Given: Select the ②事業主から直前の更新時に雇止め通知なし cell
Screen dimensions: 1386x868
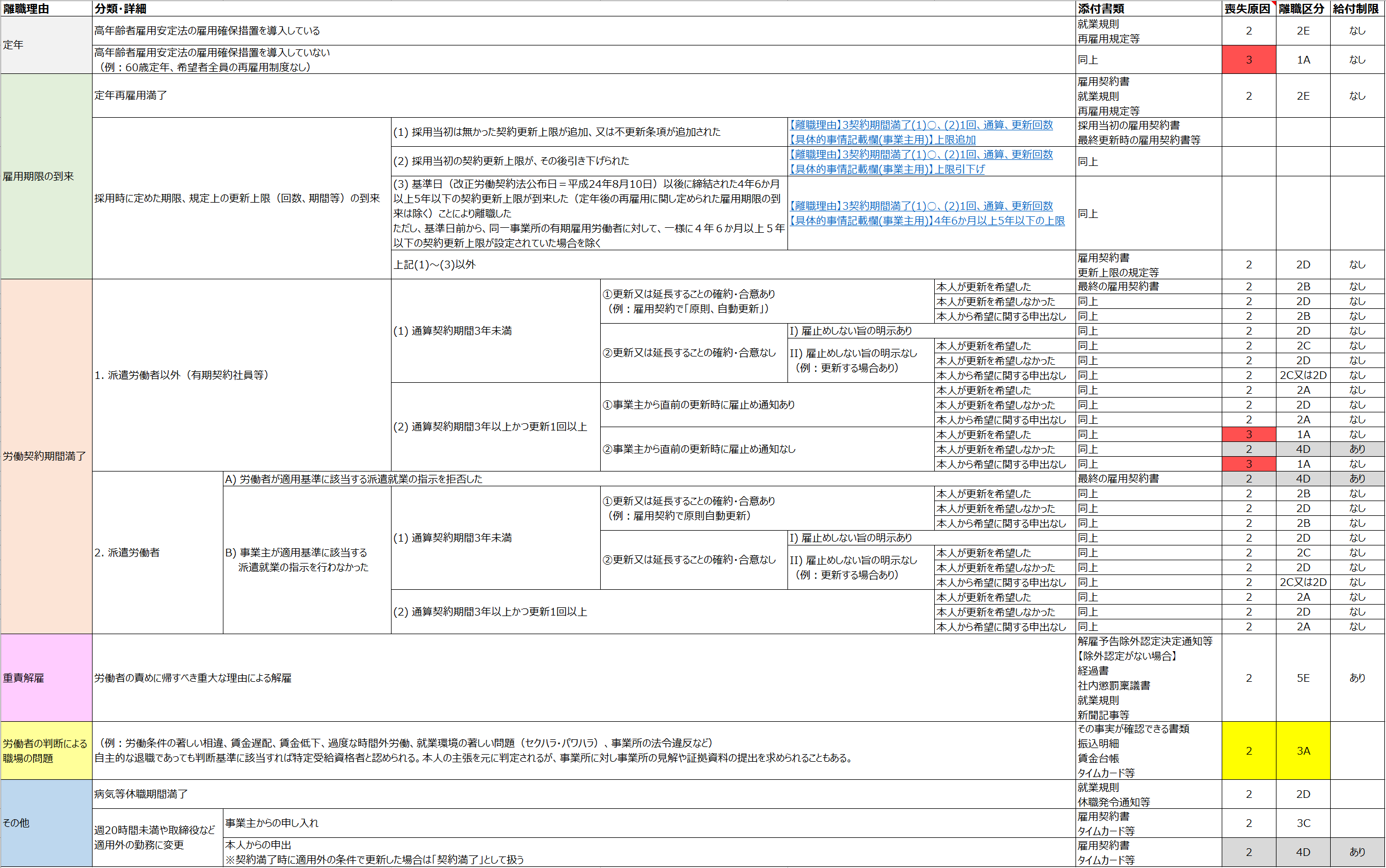Looking at the screenshot, I should point(767,450).
